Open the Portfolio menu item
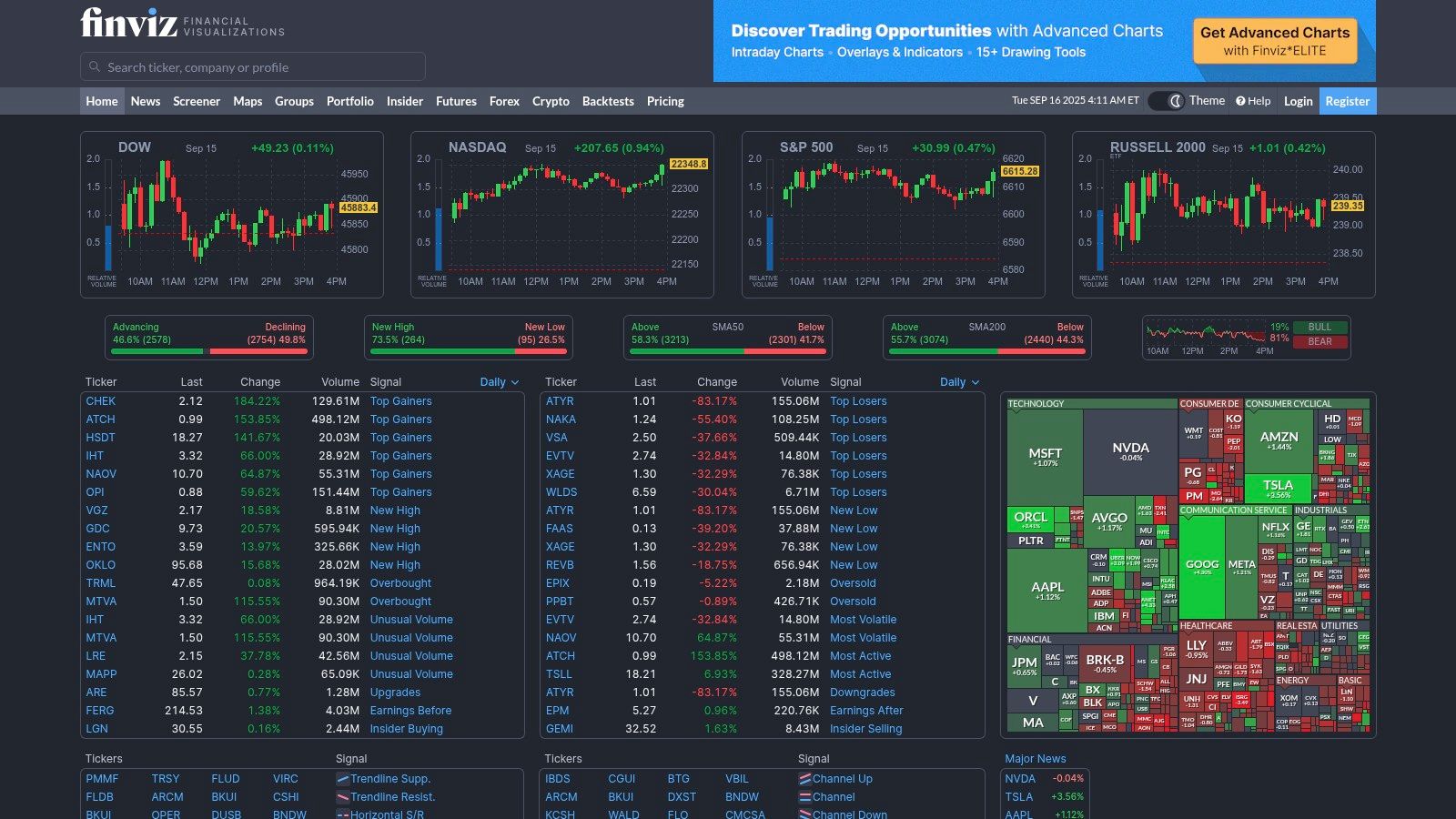 point(350,101)
